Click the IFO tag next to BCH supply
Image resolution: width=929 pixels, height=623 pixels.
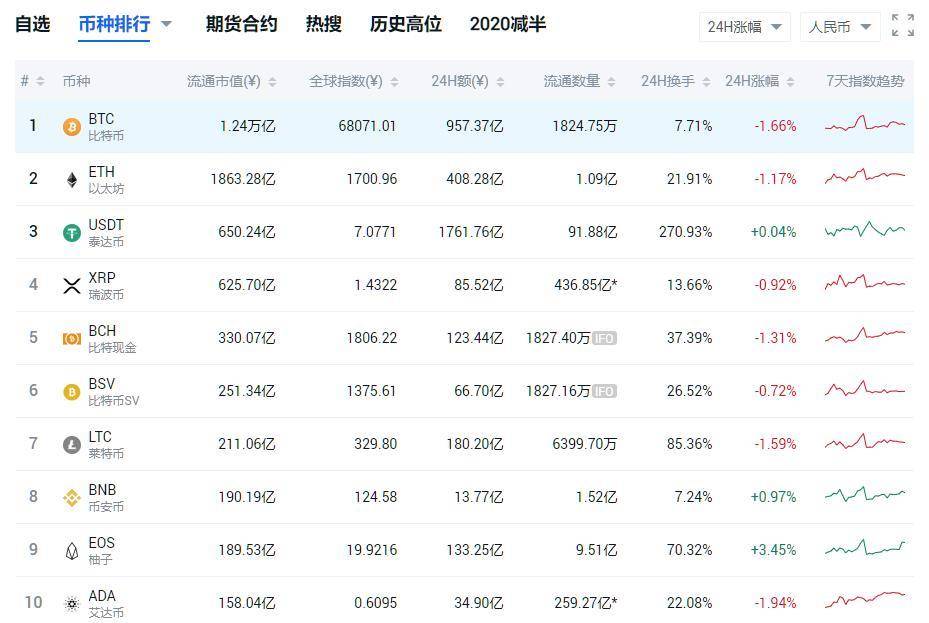[x=606, y=338]
